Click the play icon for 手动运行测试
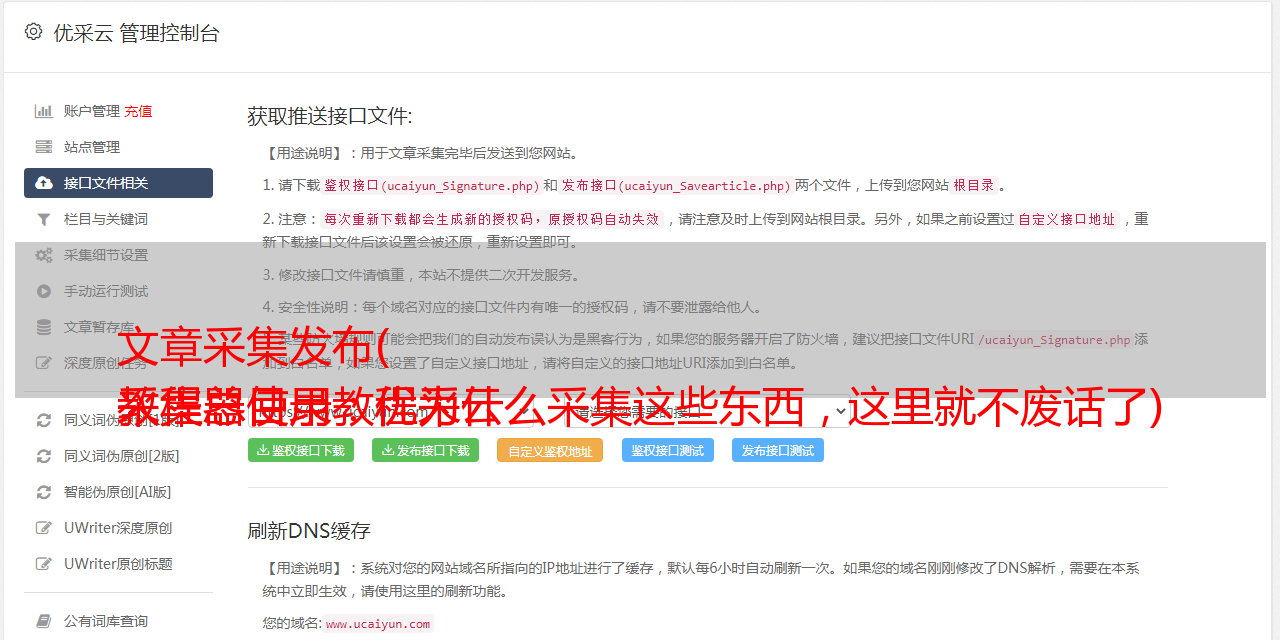Image resolution: width=1280 pixels, height=640 pixels. (x=44, y=291)
